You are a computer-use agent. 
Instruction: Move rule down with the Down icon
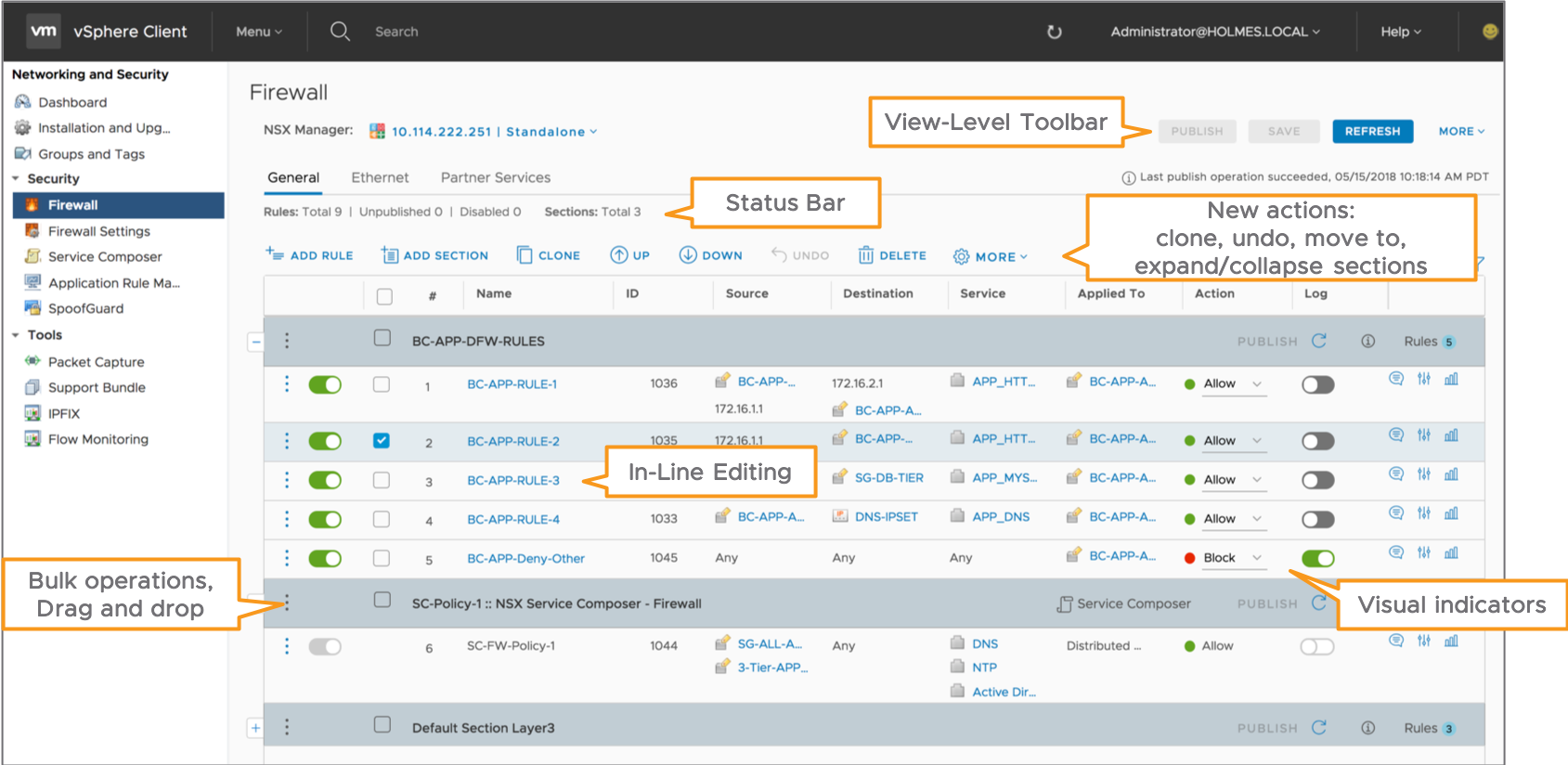688,255
